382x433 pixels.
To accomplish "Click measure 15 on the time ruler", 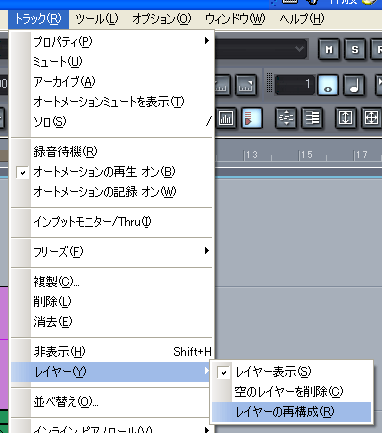I will pyautogui.click(x=306, y=155).
